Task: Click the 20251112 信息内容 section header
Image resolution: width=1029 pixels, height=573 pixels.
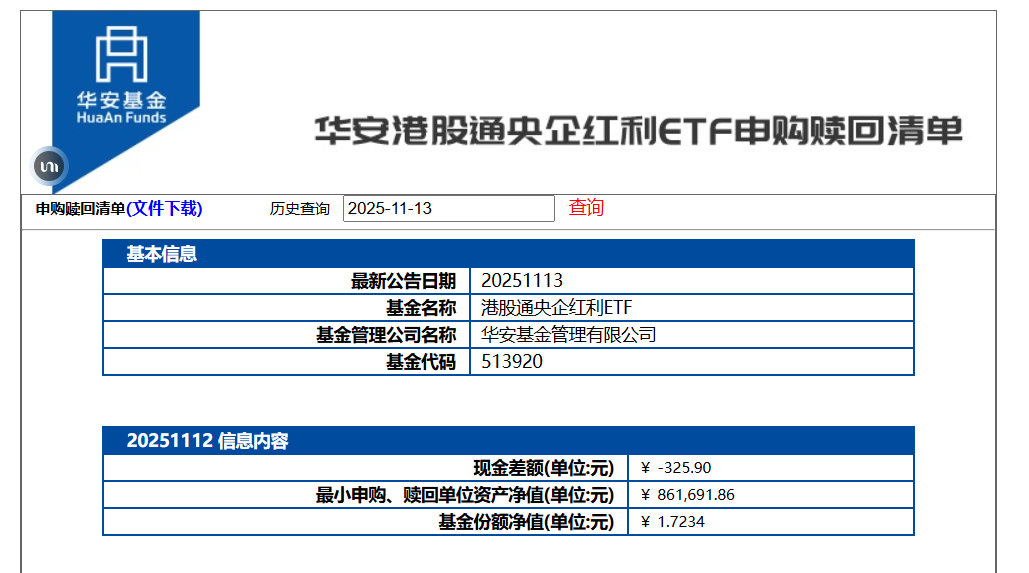Action: tap(508, 440)
